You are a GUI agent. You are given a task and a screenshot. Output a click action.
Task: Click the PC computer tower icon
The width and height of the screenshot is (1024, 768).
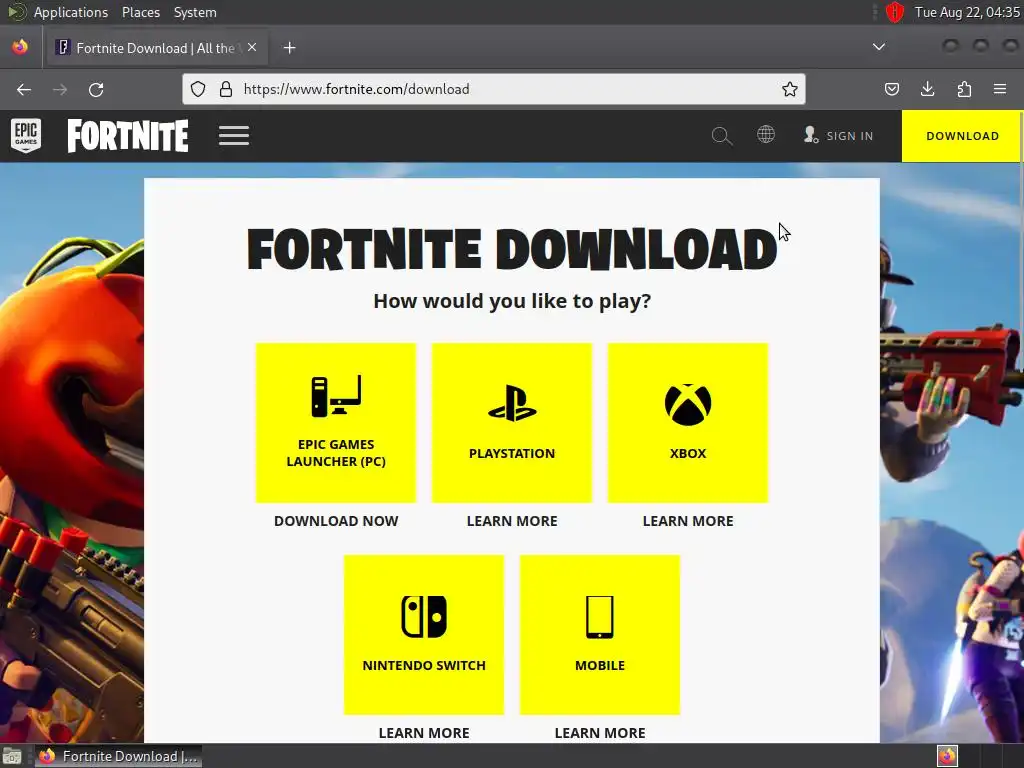(336, 396)
